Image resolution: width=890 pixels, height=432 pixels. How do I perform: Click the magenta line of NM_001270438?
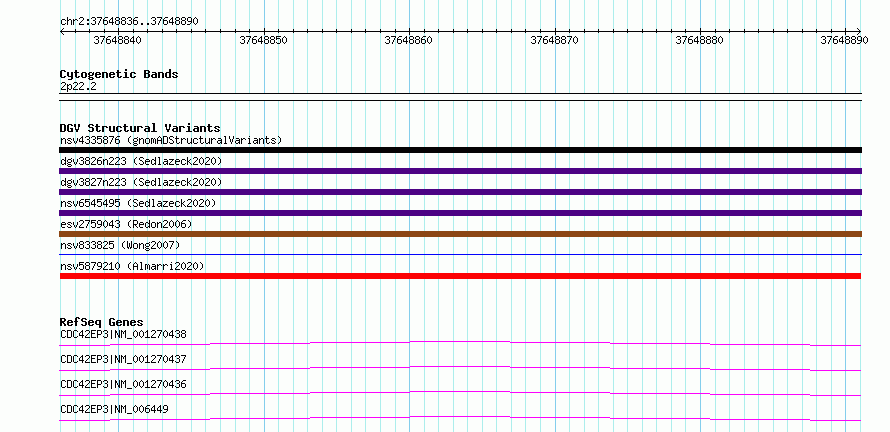point(460,343)
